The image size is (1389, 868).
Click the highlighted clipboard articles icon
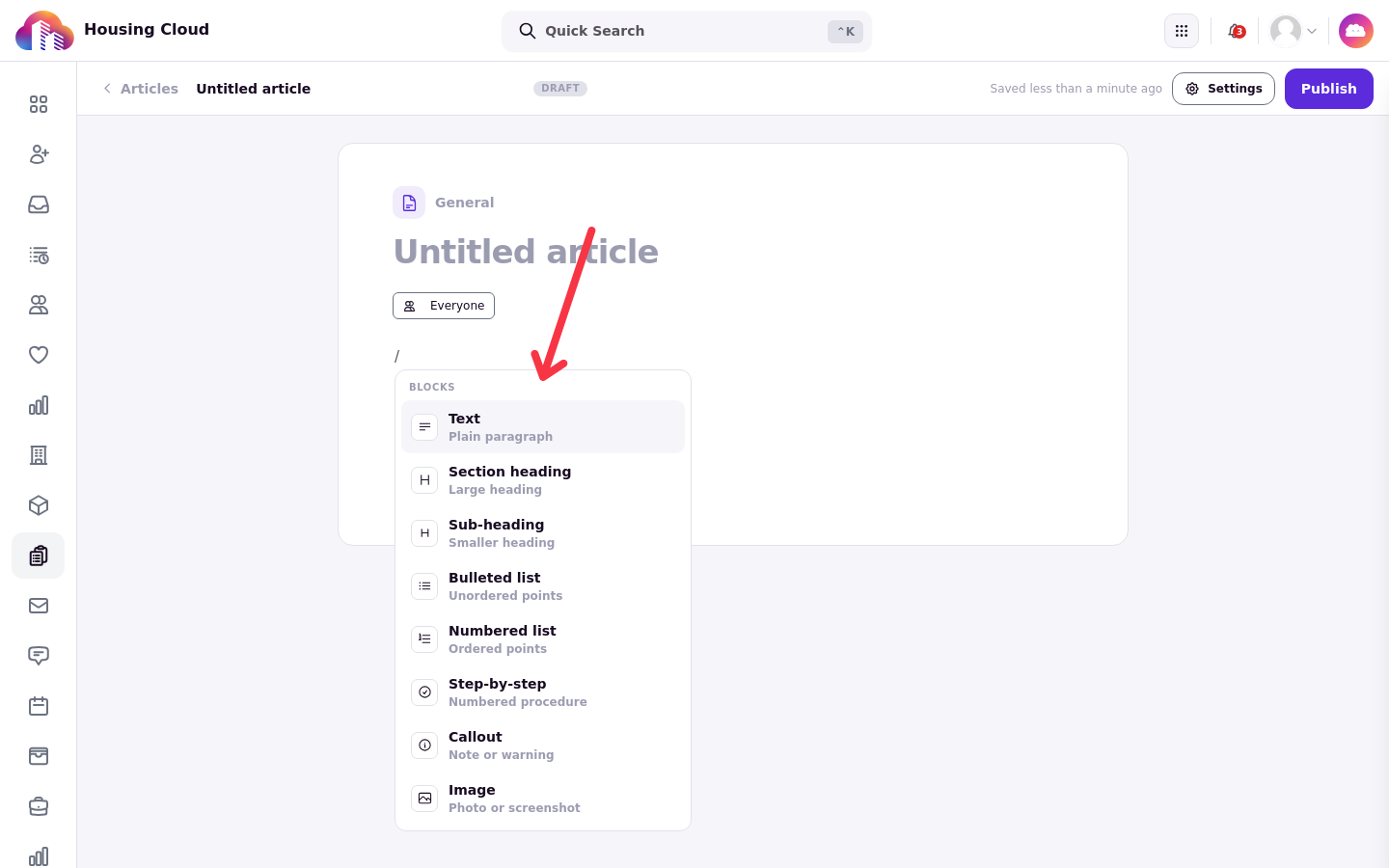click(39, 556)
